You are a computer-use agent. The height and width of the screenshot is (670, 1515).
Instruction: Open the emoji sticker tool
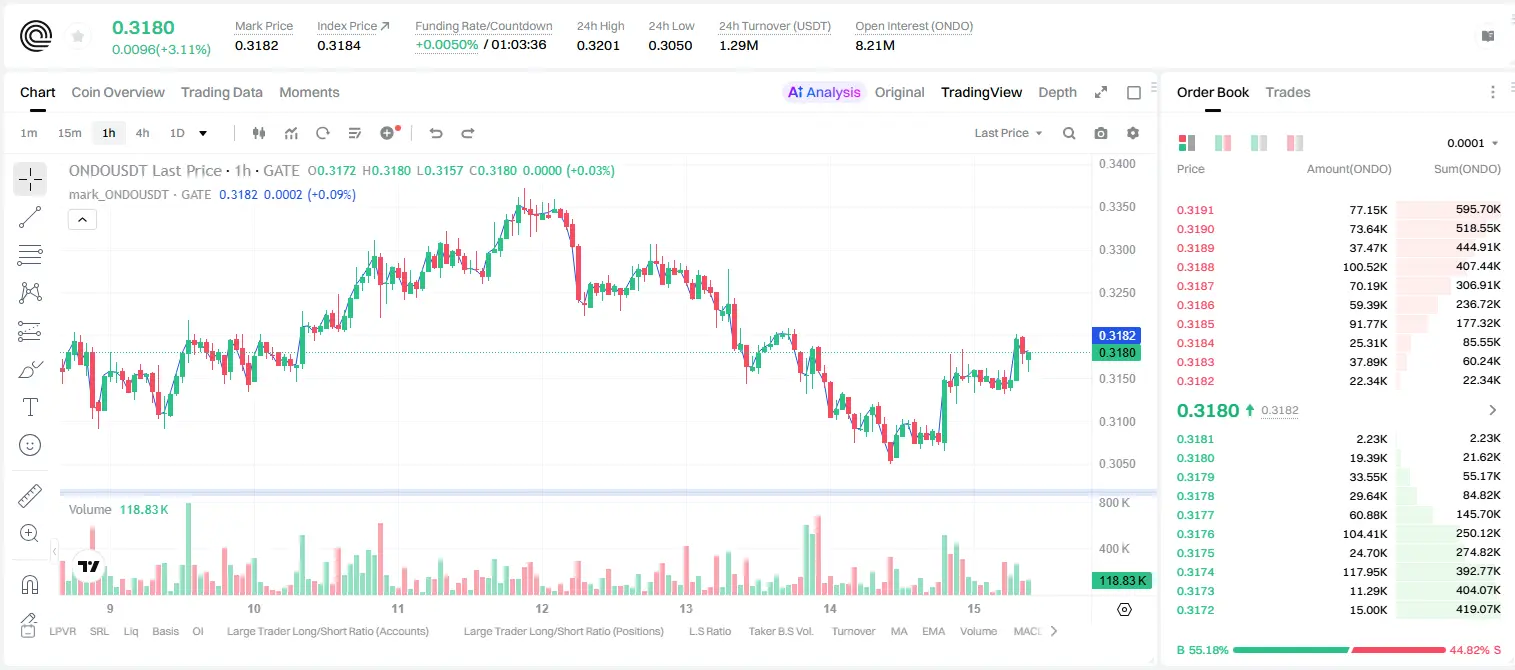pos(30,445)
